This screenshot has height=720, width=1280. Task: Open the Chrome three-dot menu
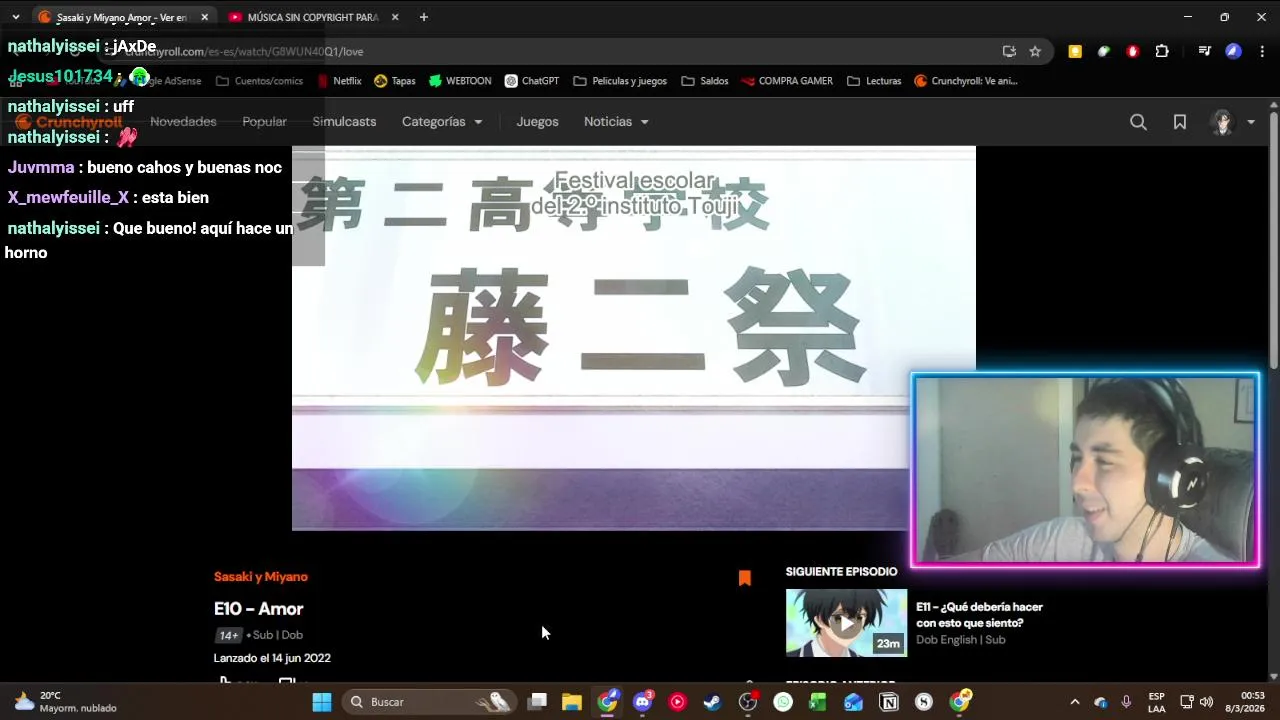click(1262, 51)
